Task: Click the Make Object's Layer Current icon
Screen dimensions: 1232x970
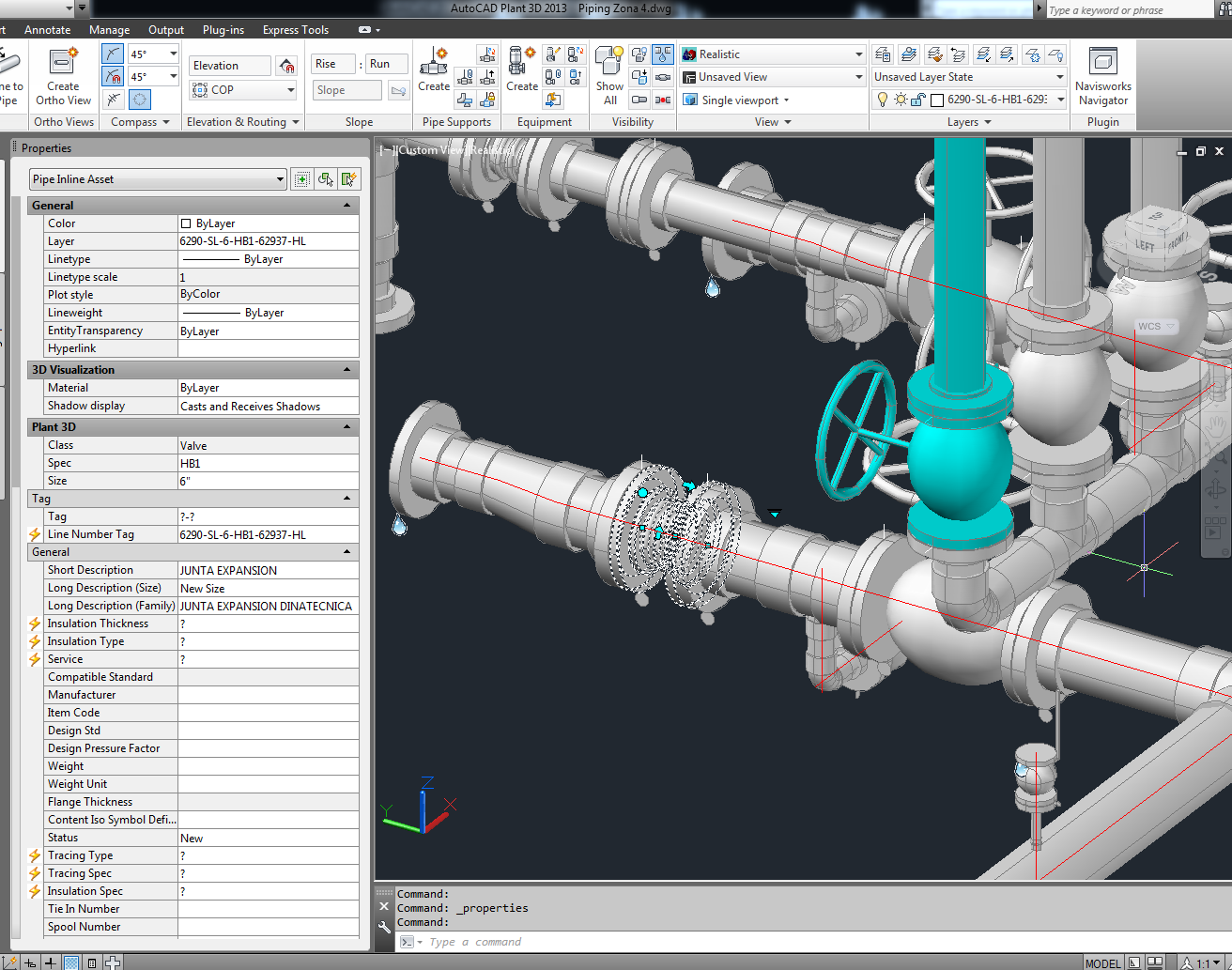Action: pyautogui.click(x=908, y=54)
